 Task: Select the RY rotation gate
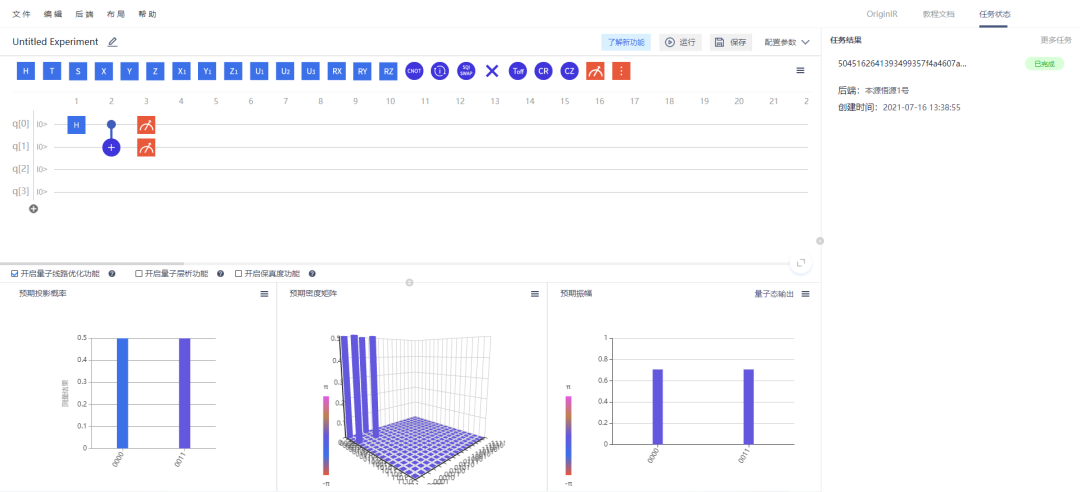[x=363, y=71]
